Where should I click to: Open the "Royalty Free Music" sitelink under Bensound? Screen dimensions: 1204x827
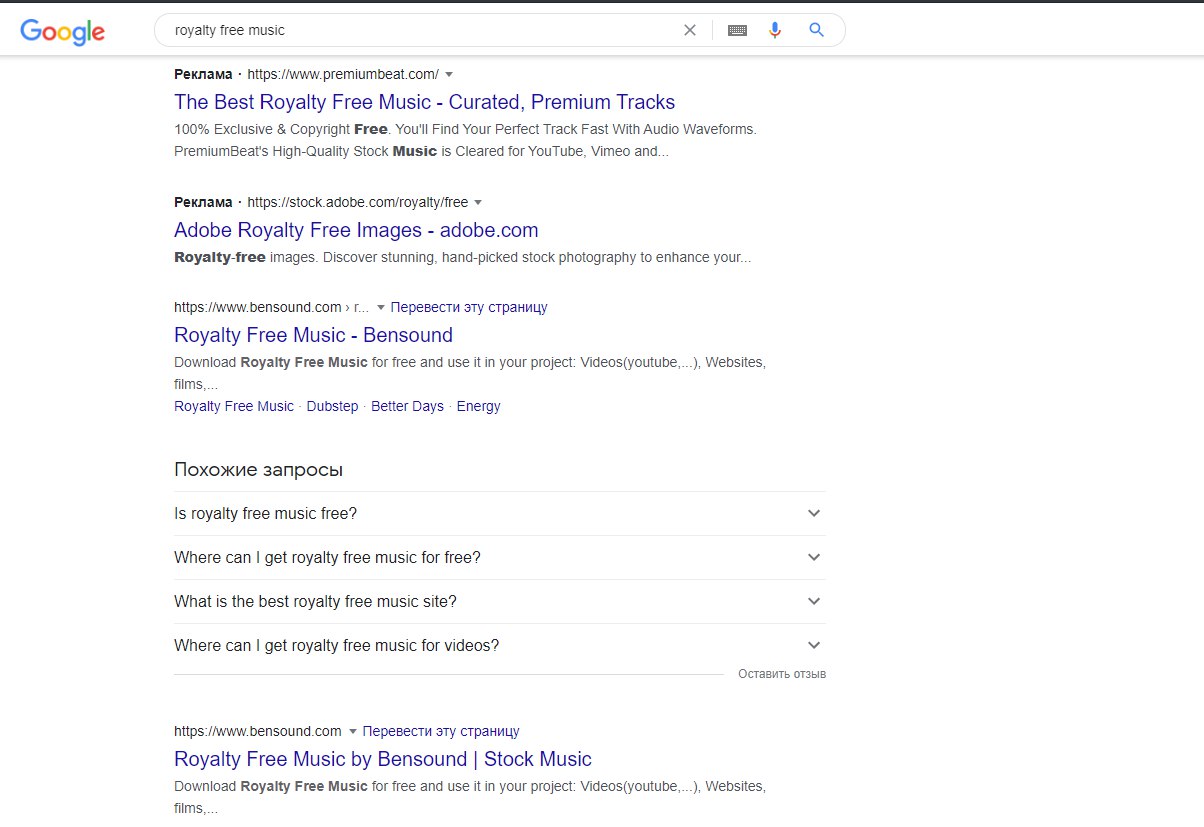(234, 406)
